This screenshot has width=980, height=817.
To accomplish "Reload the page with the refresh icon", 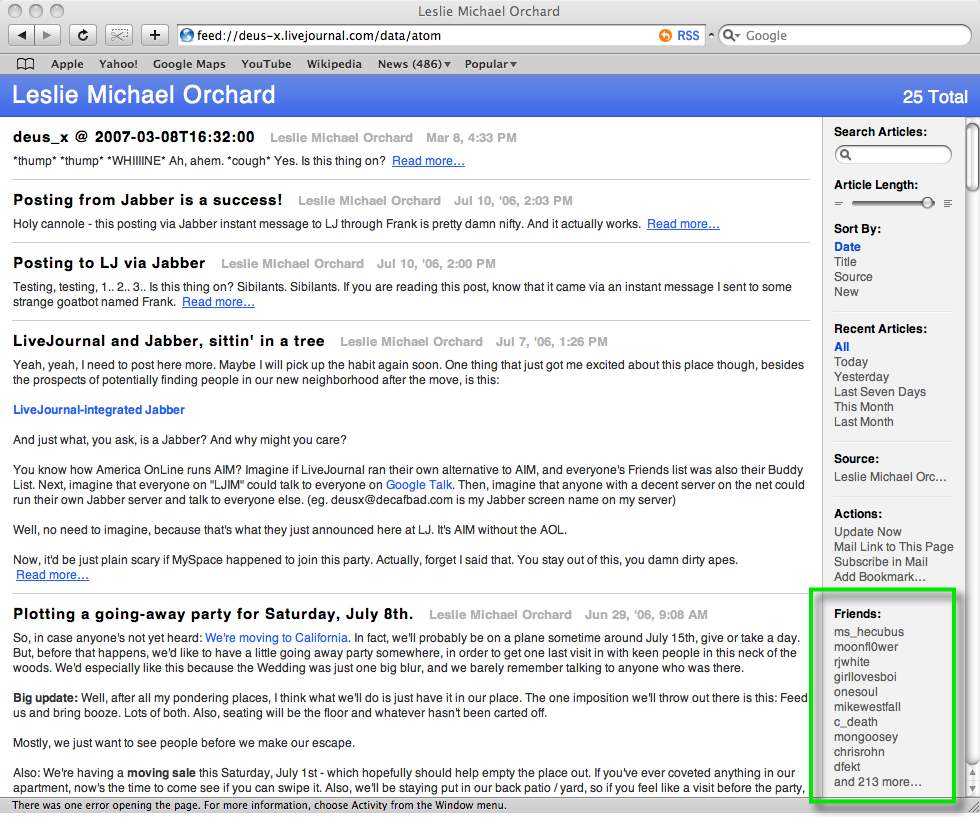I will (x=82, y=36).
